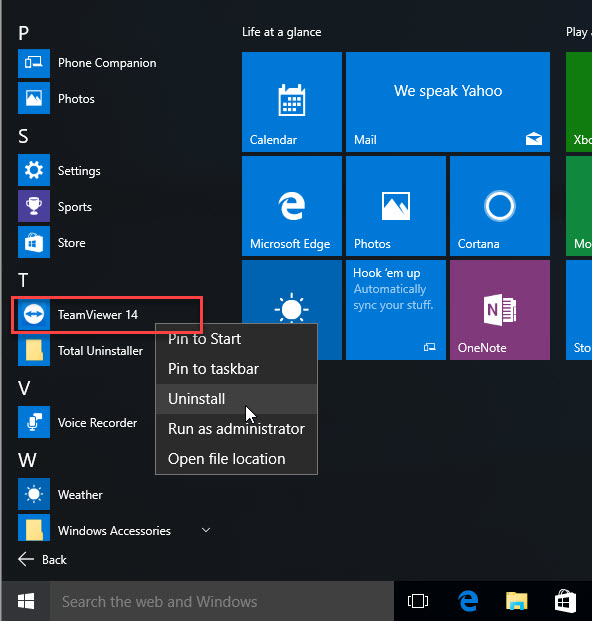Open the OneNote tile
The height and width of the screenshot is (621, 592).
point(500,310)
